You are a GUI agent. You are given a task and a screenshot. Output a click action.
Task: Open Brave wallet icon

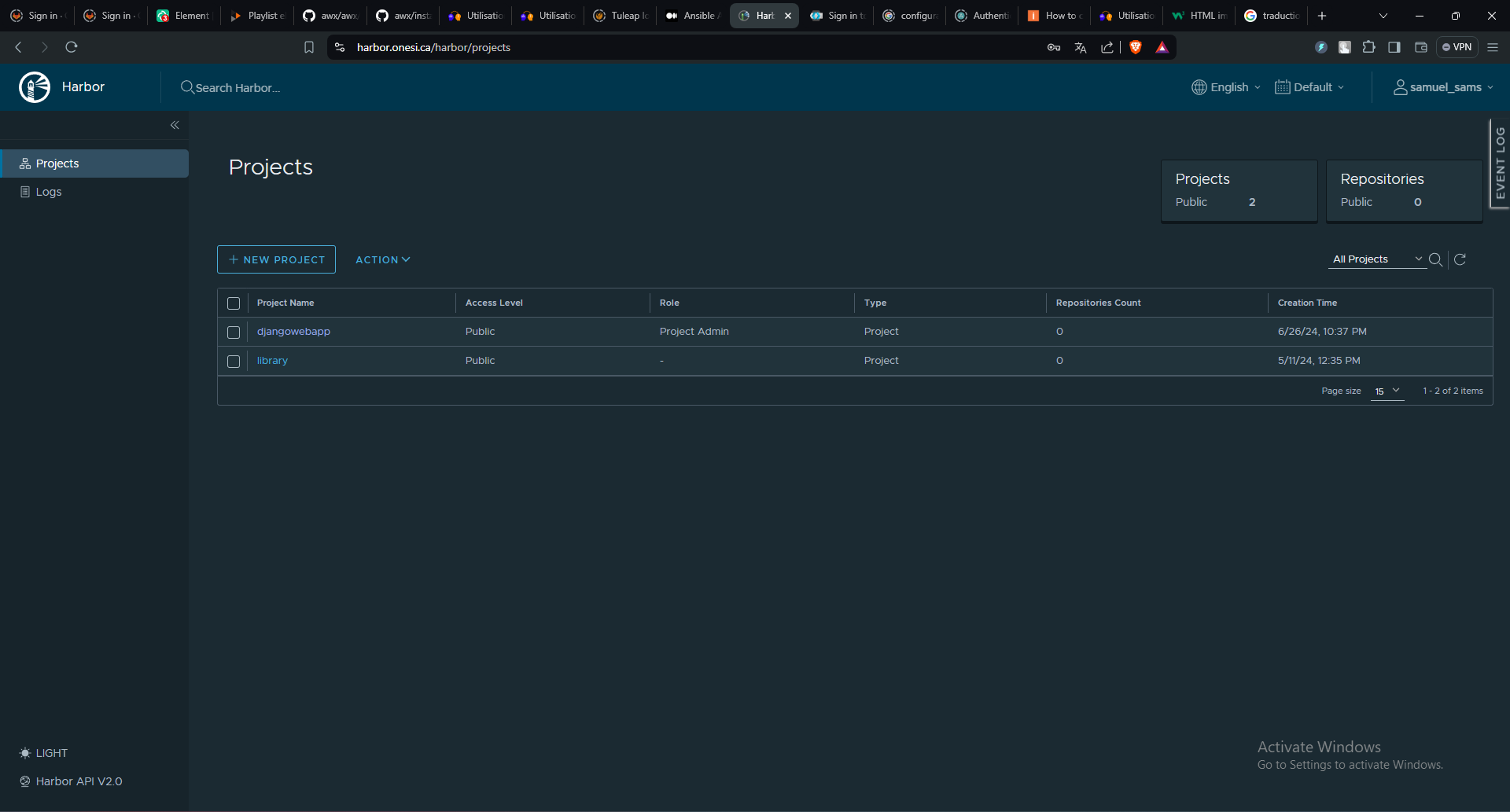(x=1421, y=47)
